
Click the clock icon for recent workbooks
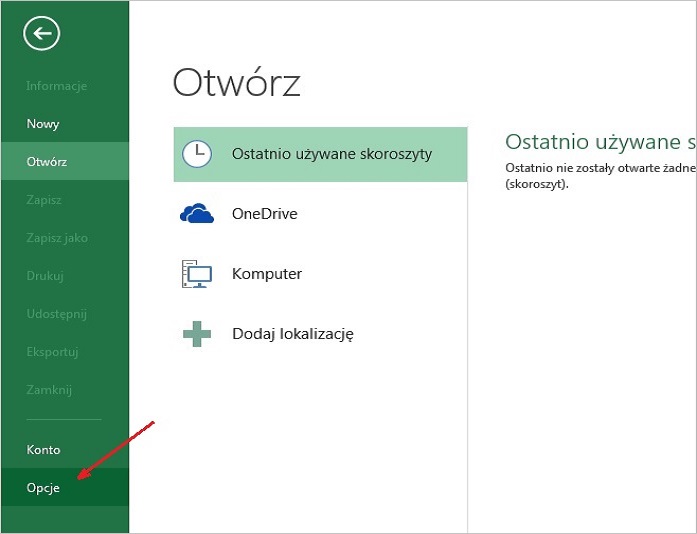197,154
